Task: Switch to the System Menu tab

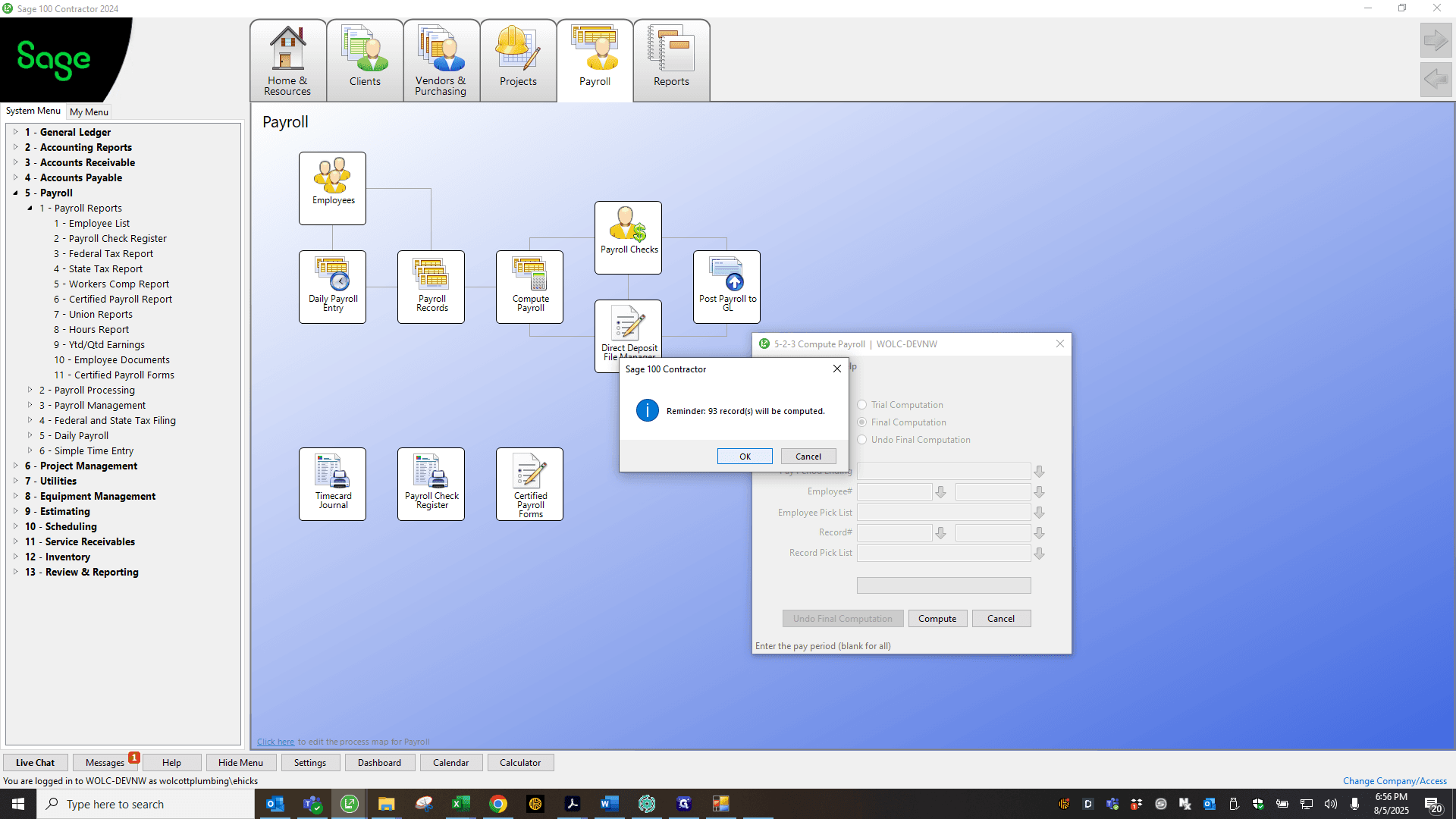Action: pos(33,111)
